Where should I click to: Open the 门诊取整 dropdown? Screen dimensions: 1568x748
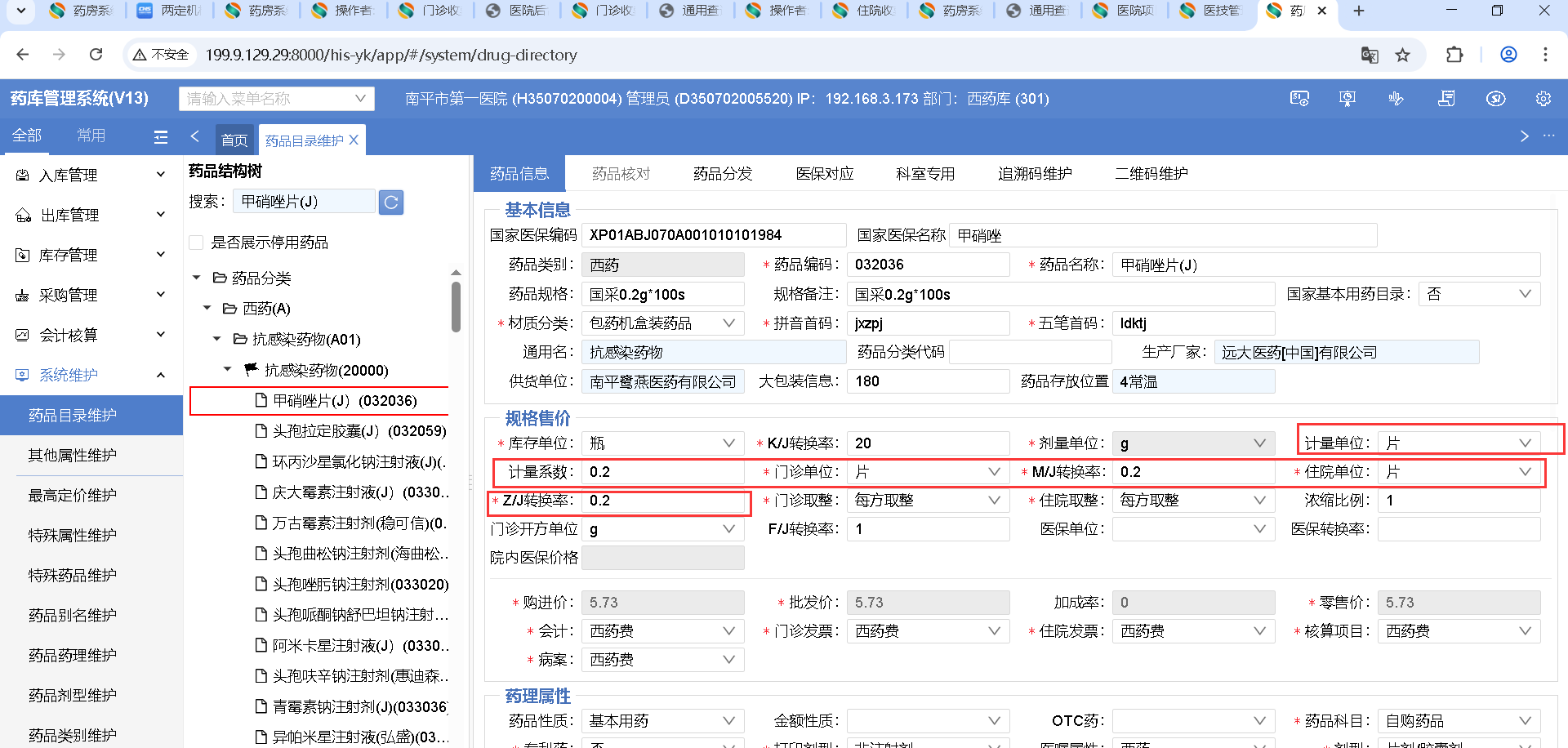click(x=929, y=501)
